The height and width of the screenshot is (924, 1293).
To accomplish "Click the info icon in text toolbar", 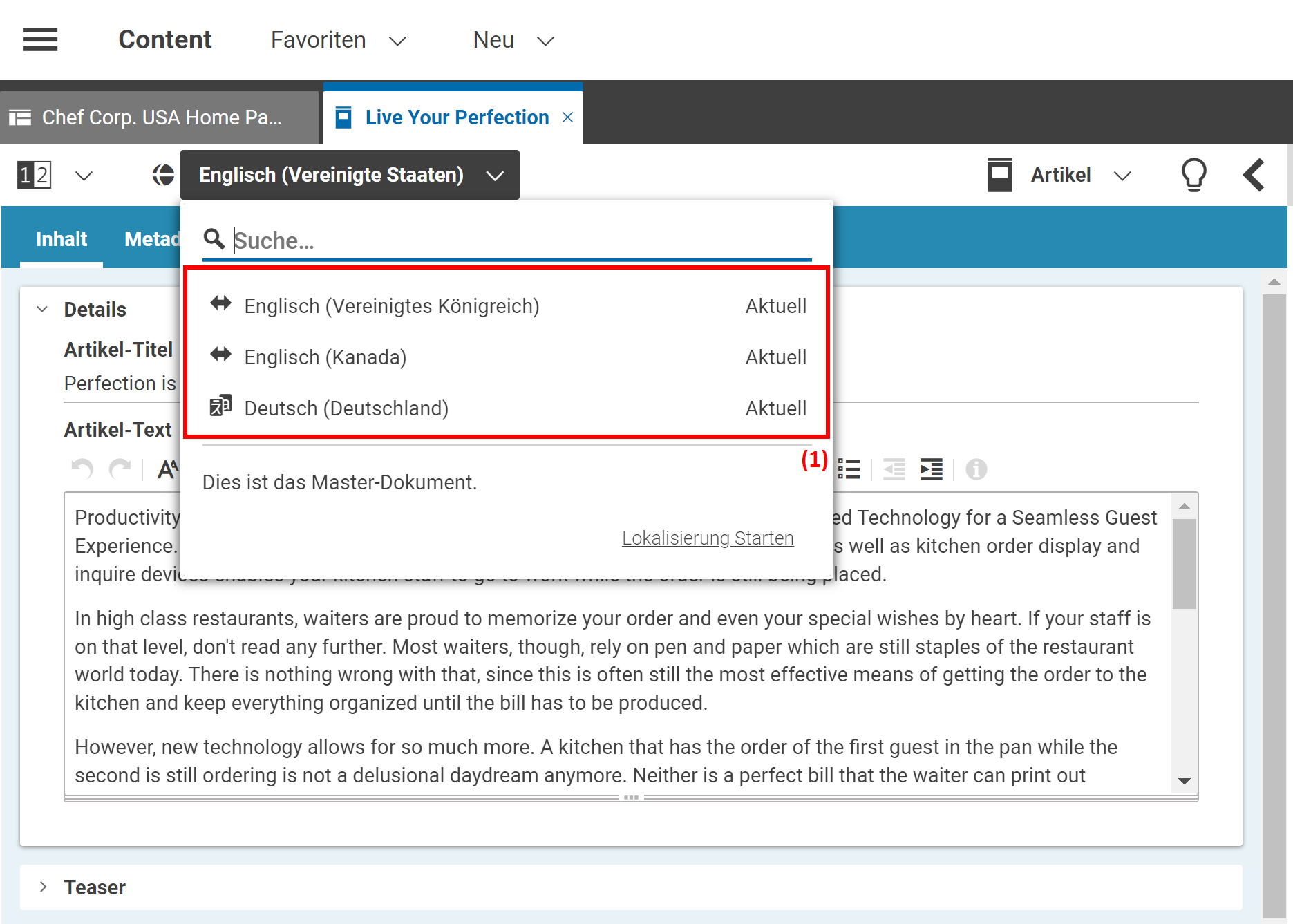I will coord(976,469).
